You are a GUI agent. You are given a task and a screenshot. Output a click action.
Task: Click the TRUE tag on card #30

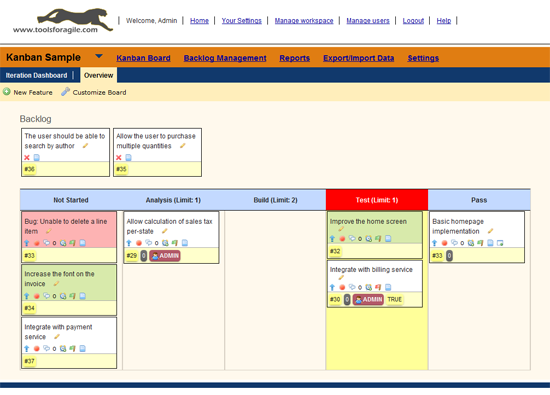pos(395,300)
